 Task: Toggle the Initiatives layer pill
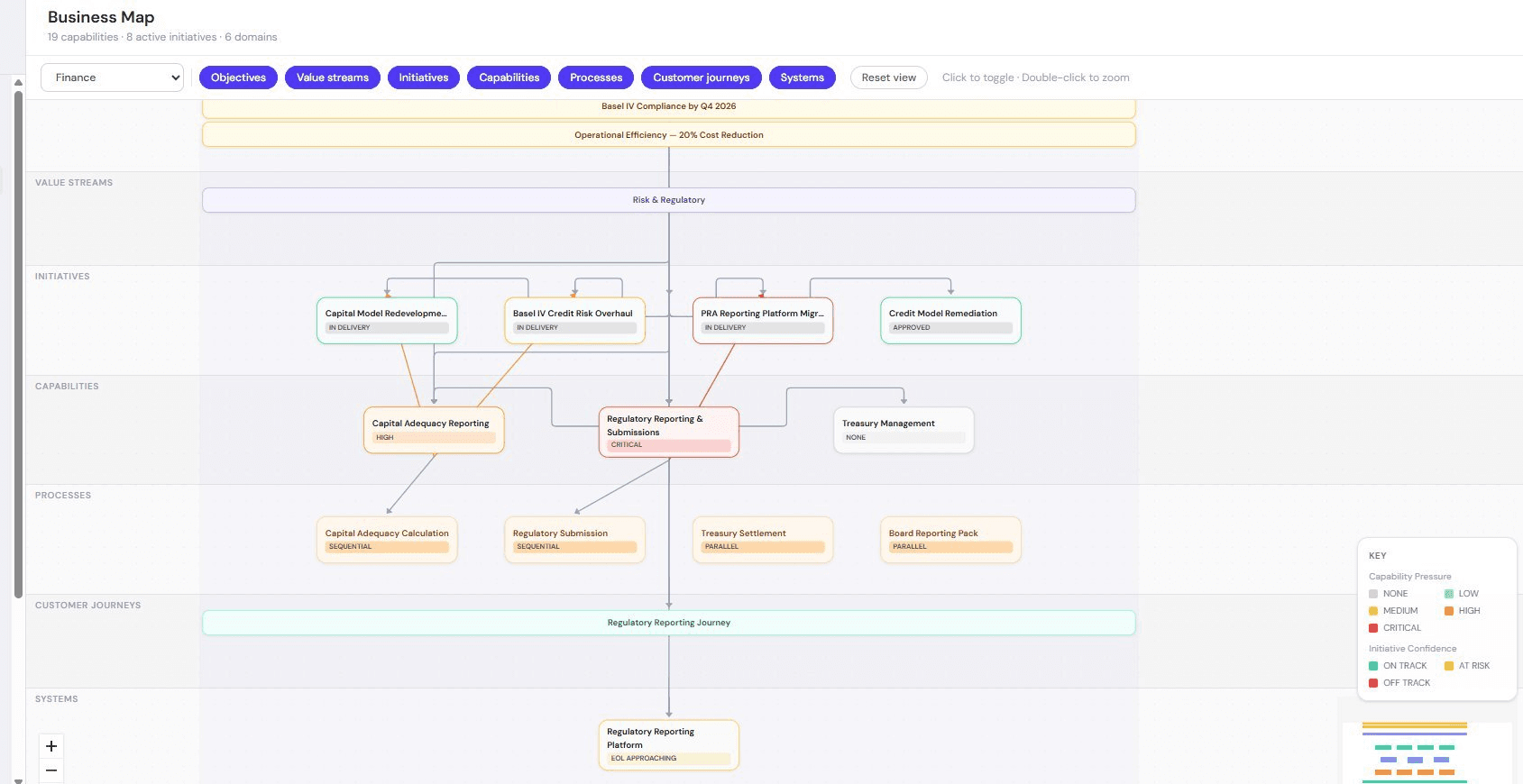click(x=424, y=77)
